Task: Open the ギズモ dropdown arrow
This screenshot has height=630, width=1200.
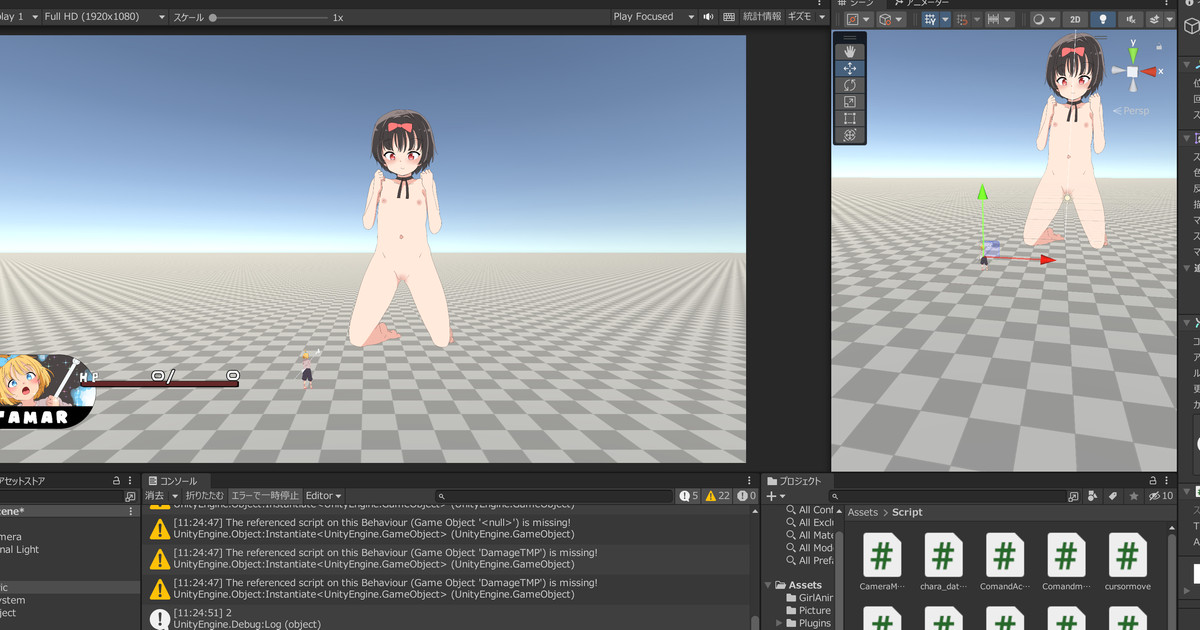Action: point(821,17)
